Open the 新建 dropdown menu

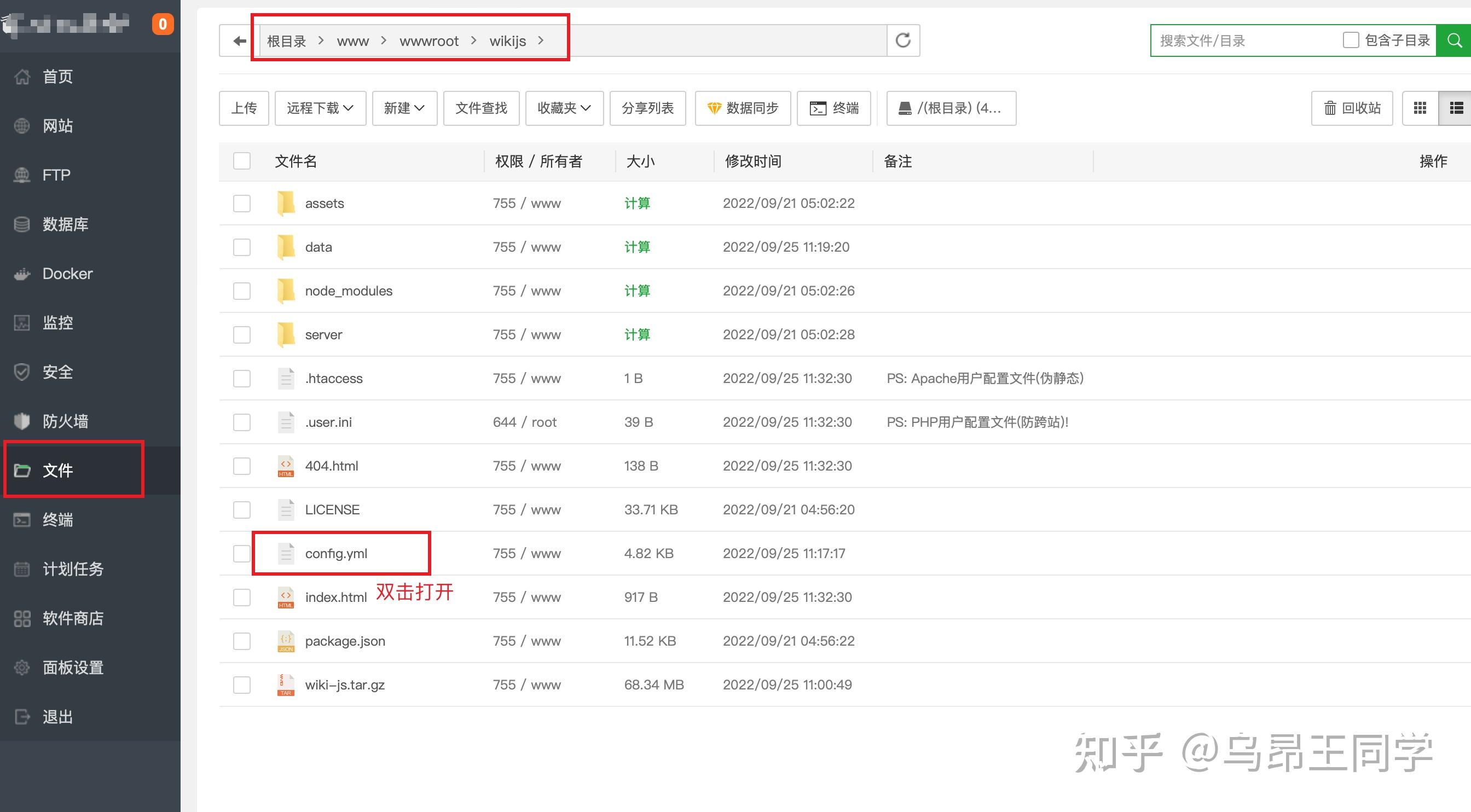tap(404, 108)
